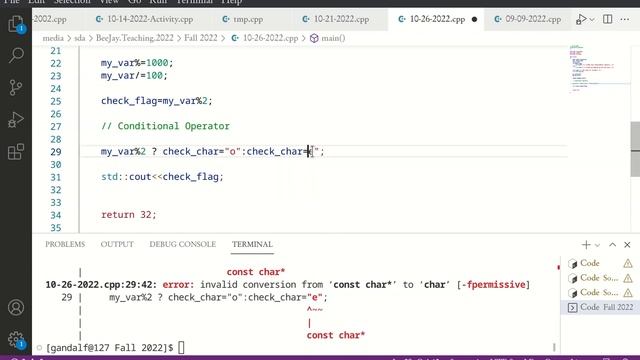Image resolution: width=640 pixels, height=360 pixels.
Task: Maximize panel size with up chevron
Action: pos(612,244)
